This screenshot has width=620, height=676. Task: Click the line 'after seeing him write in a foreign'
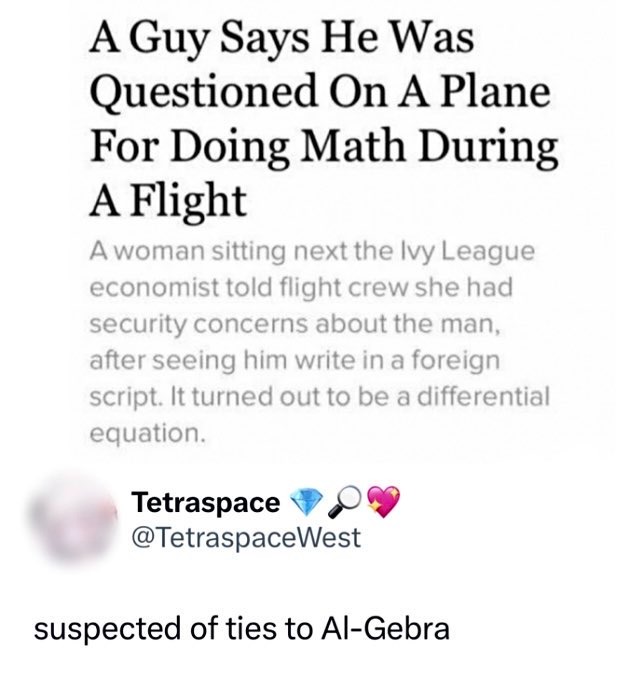[295, 360]
